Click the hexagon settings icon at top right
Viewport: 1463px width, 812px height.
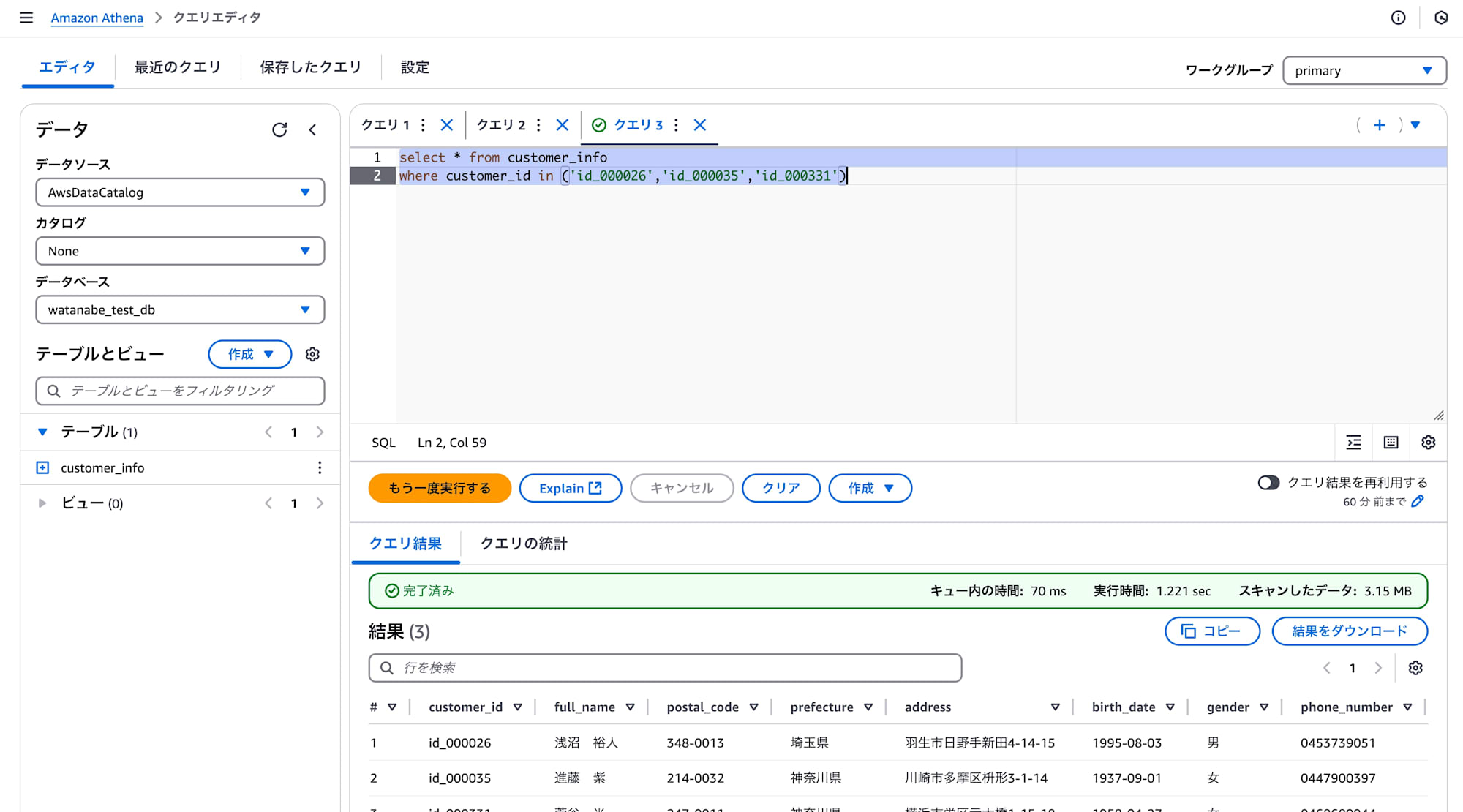pos(1441,18)
